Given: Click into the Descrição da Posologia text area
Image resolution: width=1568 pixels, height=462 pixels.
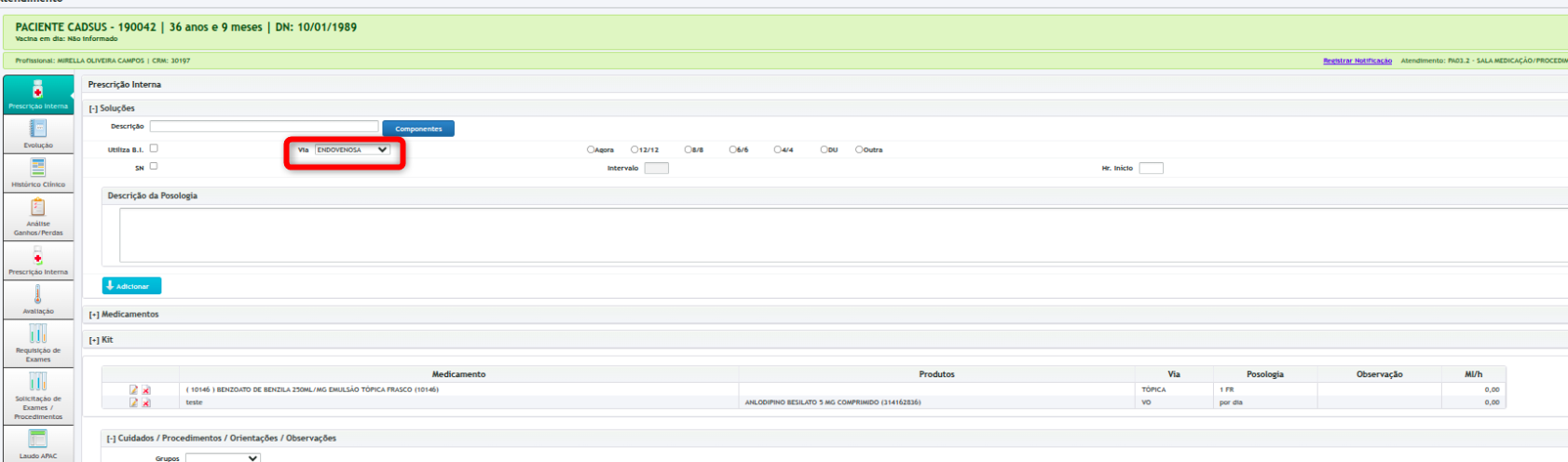Looking at the screenshot, I should tap(839, 235).
